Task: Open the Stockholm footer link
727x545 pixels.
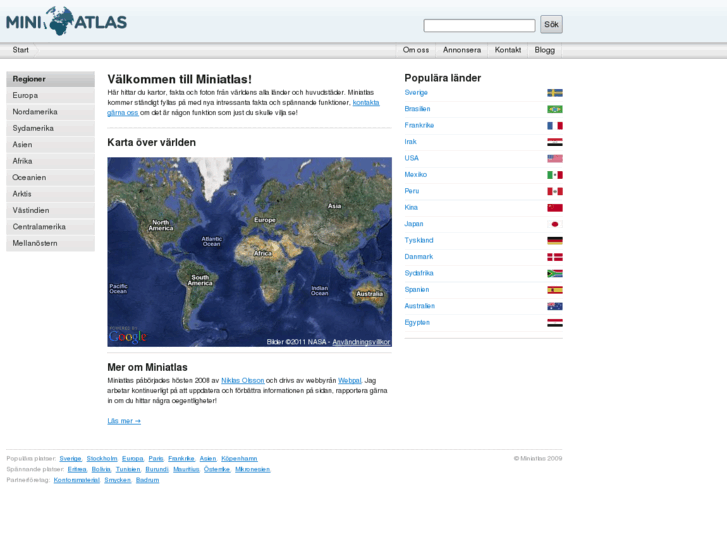Action: [102, 459]
